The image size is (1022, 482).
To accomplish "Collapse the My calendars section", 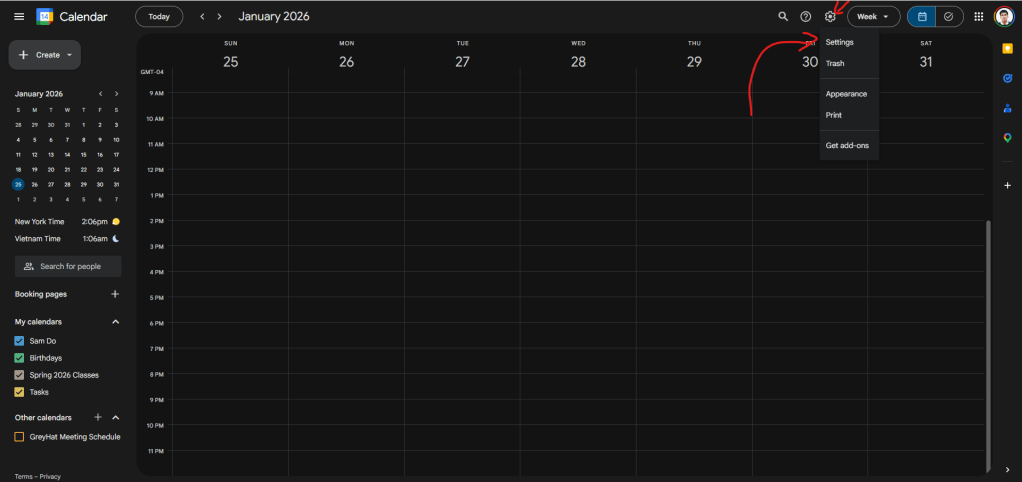I will click(x=115, y=322).
